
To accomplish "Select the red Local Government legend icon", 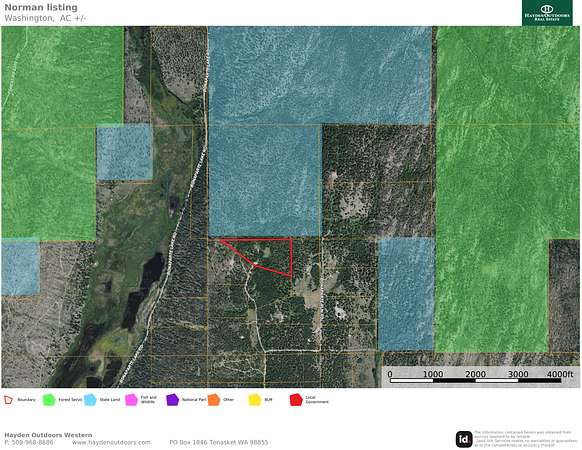I will 296,400.
